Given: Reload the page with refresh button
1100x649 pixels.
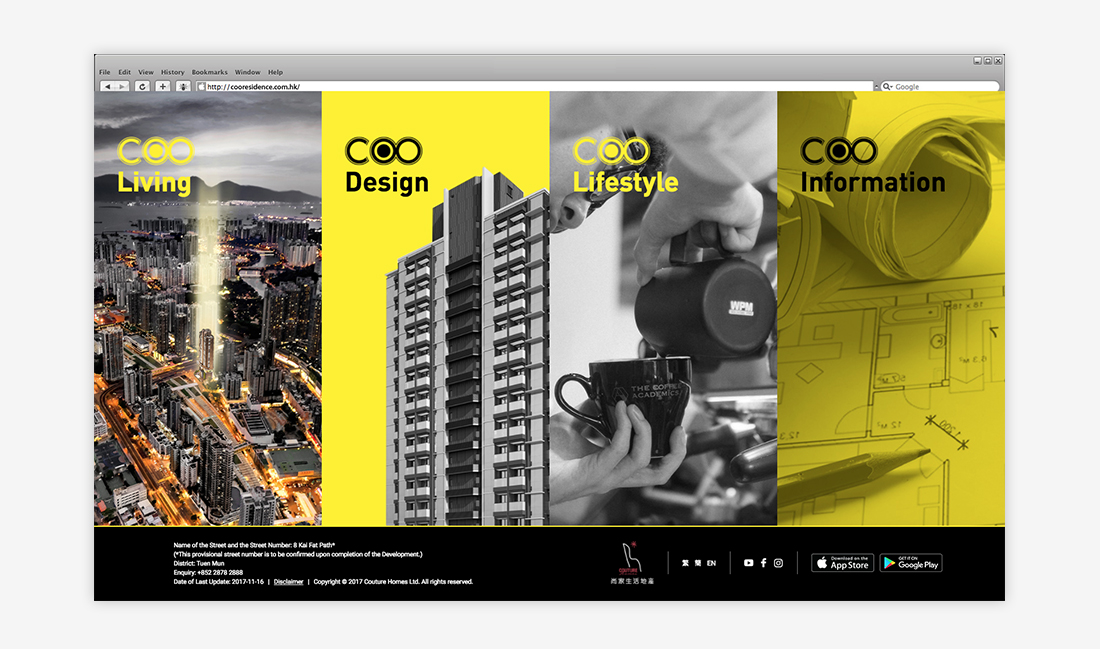Looking at the screenshot, I should [142, 87].
